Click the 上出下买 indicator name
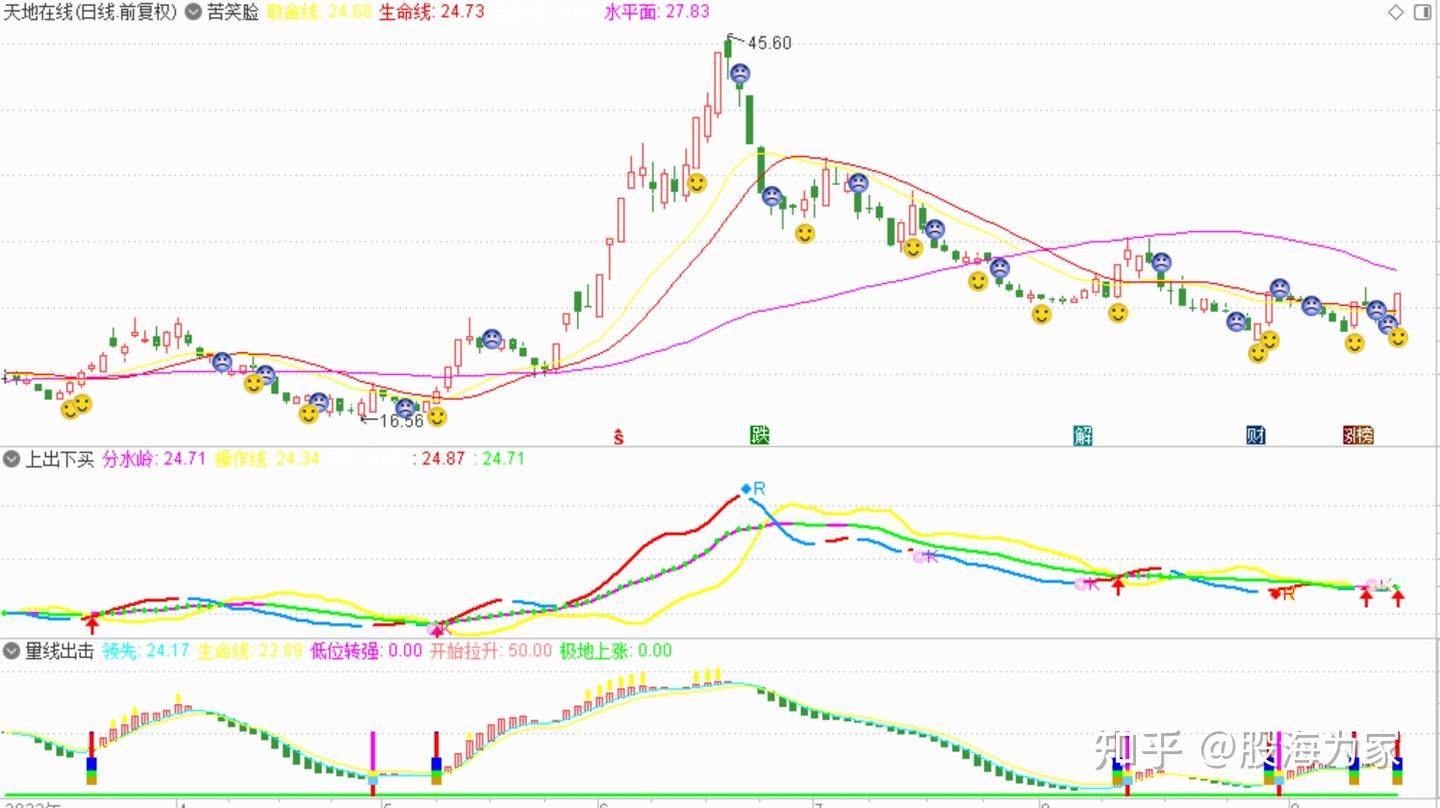Screen dimensions: 1440x808 60,460
